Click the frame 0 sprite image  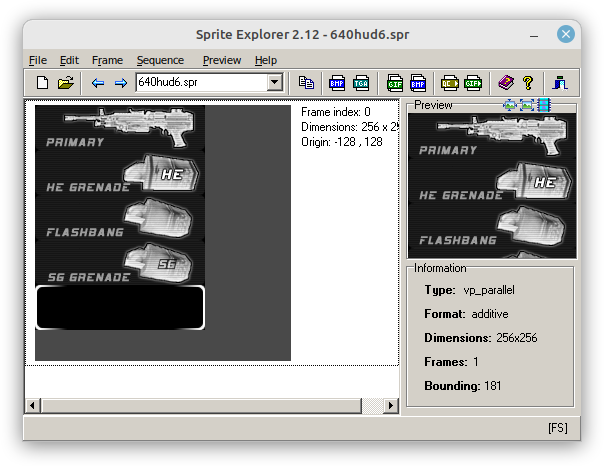point(163,233)
